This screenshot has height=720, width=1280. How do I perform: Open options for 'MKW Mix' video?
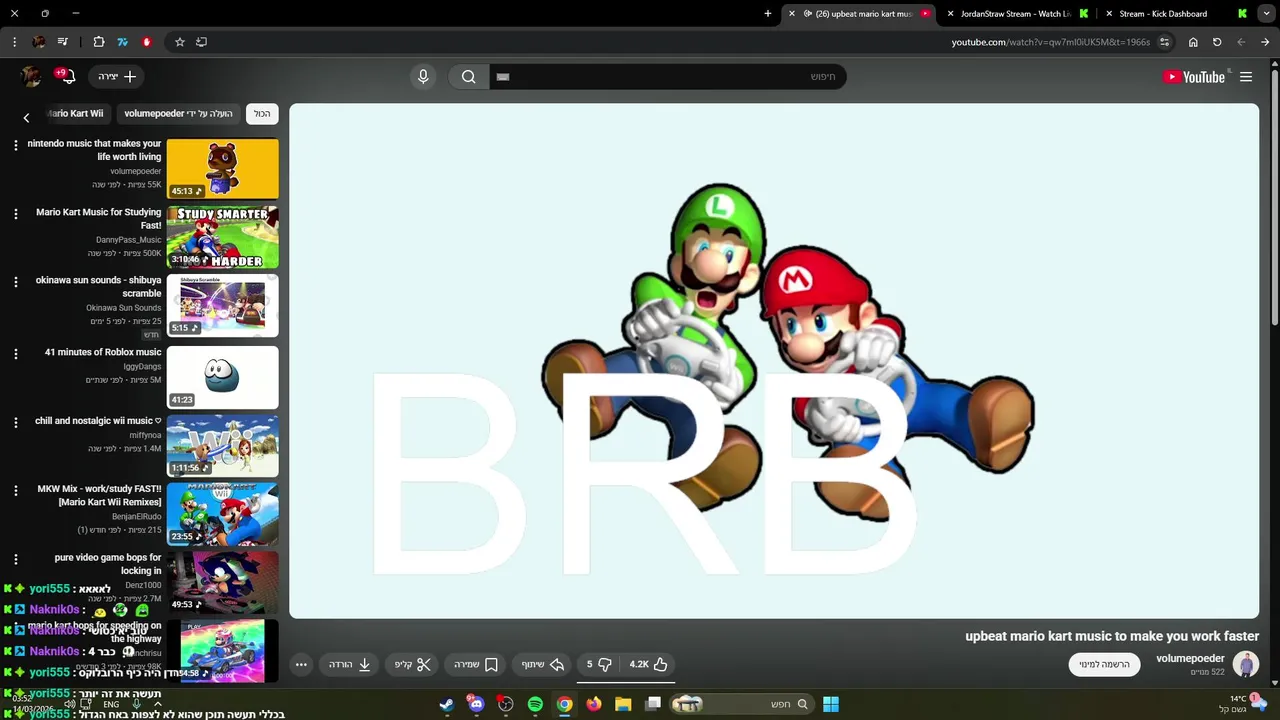coord(15,491)
